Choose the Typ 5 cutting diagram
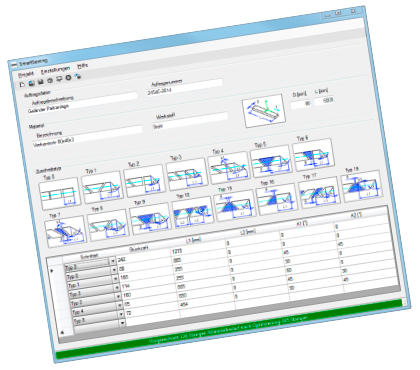The height and width of the screenshot is (370, 420). [271, 161]
